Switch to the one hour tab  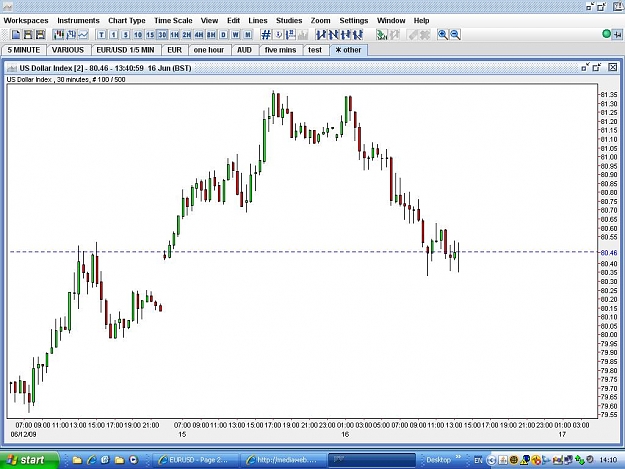[208, 50]
